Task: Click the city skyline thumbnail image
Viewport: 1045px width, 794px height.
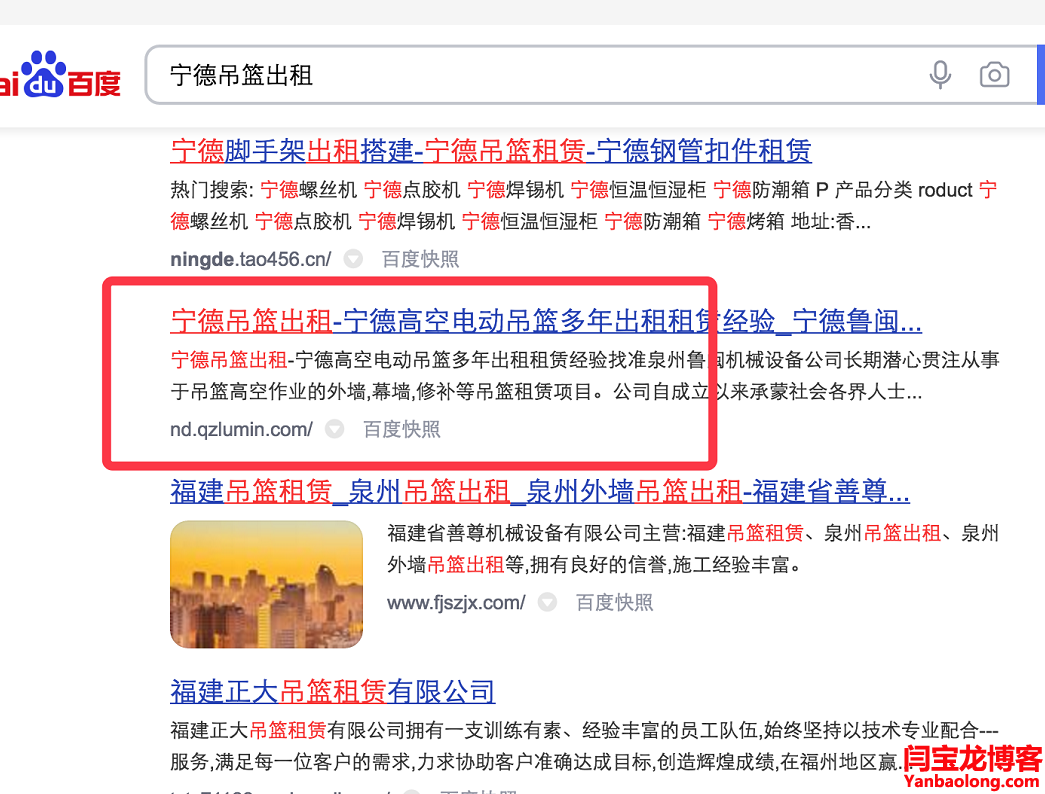Action: [266, 584]
